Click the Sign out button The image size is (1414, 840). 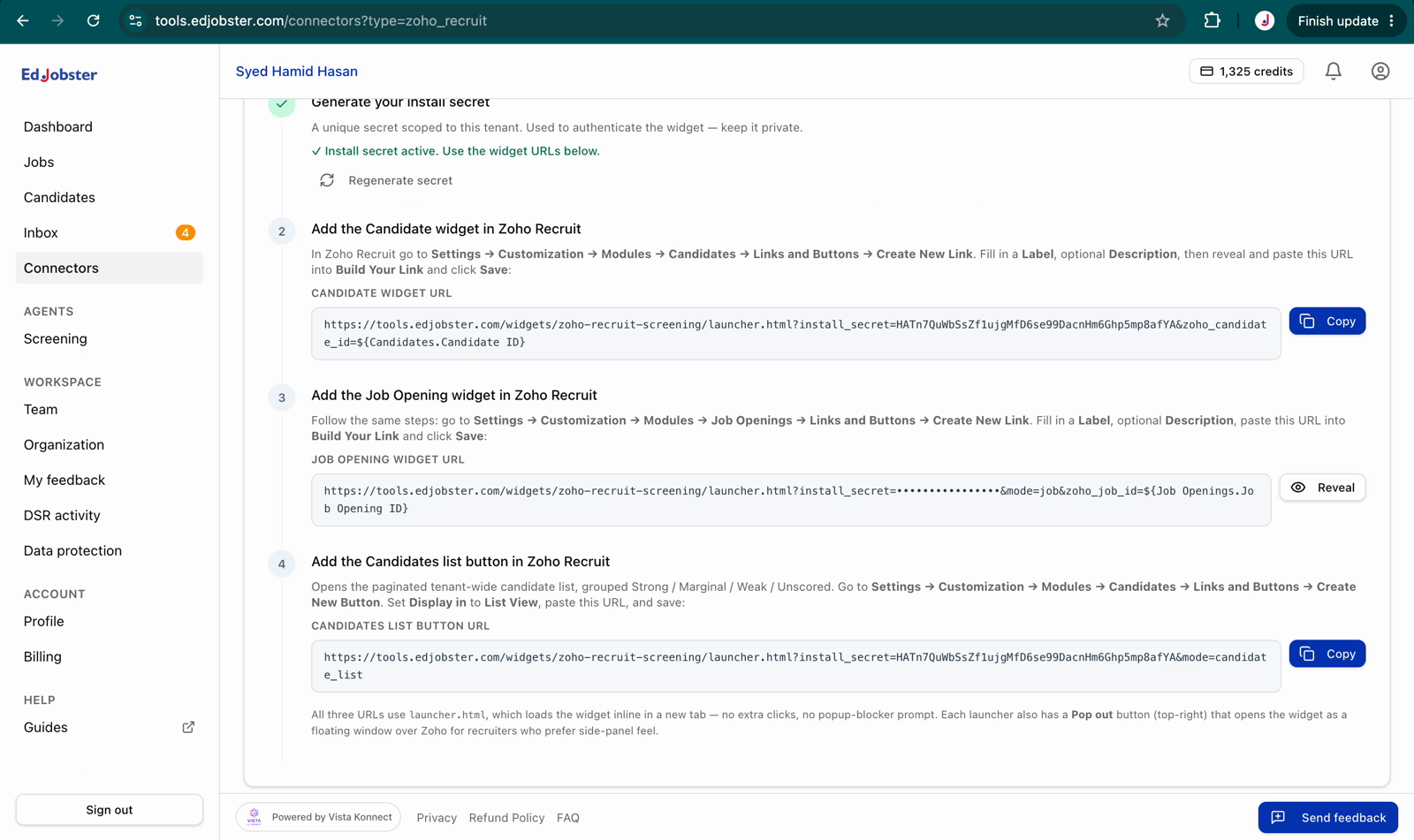pos(110,809)
